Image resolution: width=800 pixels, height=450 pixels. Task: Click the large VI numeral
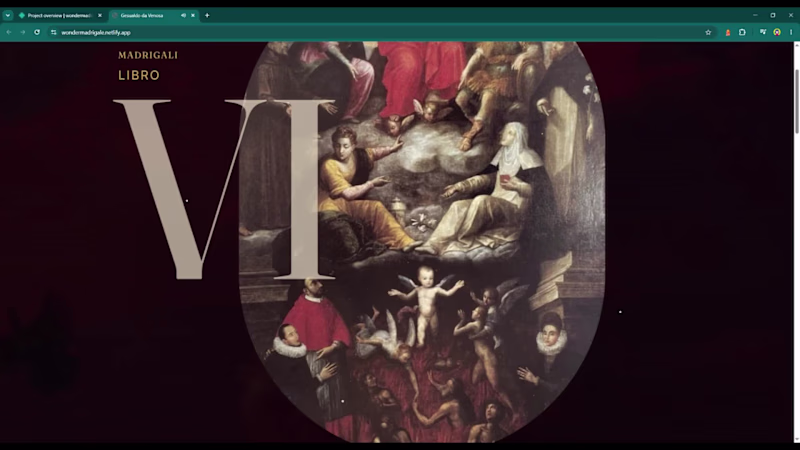(224, 189)
